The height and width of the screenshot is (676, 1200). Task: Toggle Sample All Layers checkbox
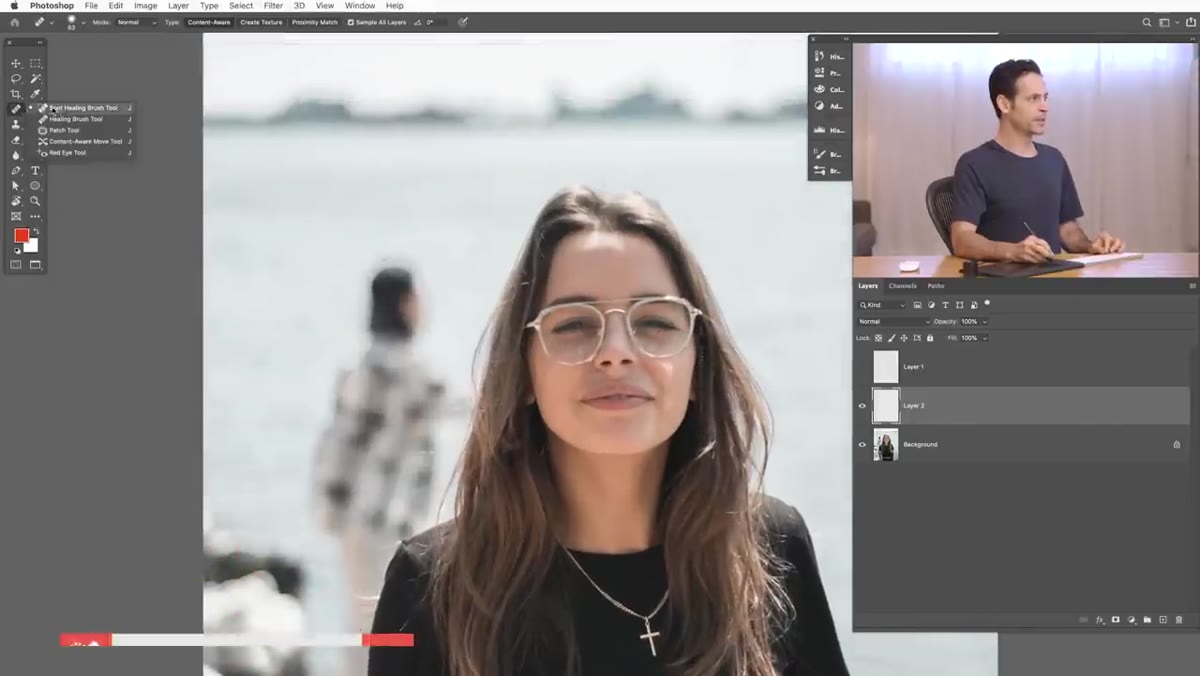coord(351,22)
